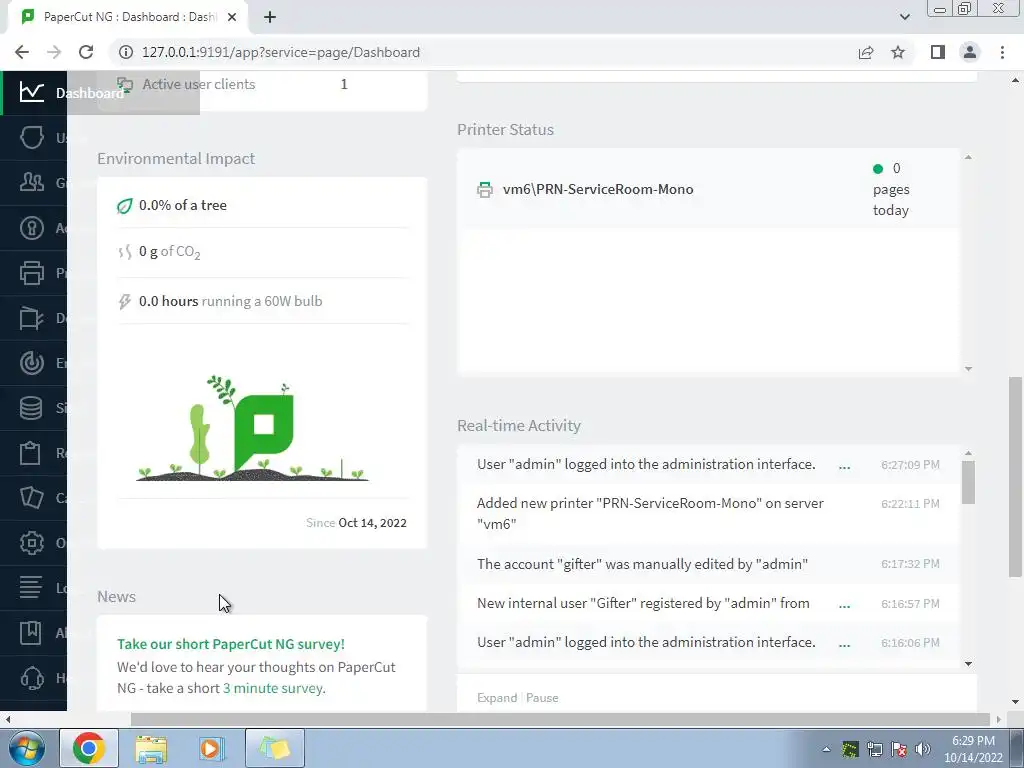Open the Users sidebar icon

point(31,137)
